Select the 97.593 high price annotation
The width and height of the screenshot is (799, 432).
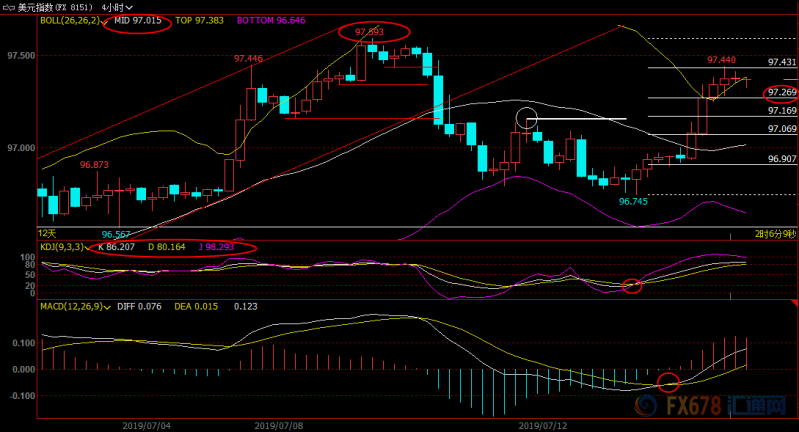click(369, 32)
